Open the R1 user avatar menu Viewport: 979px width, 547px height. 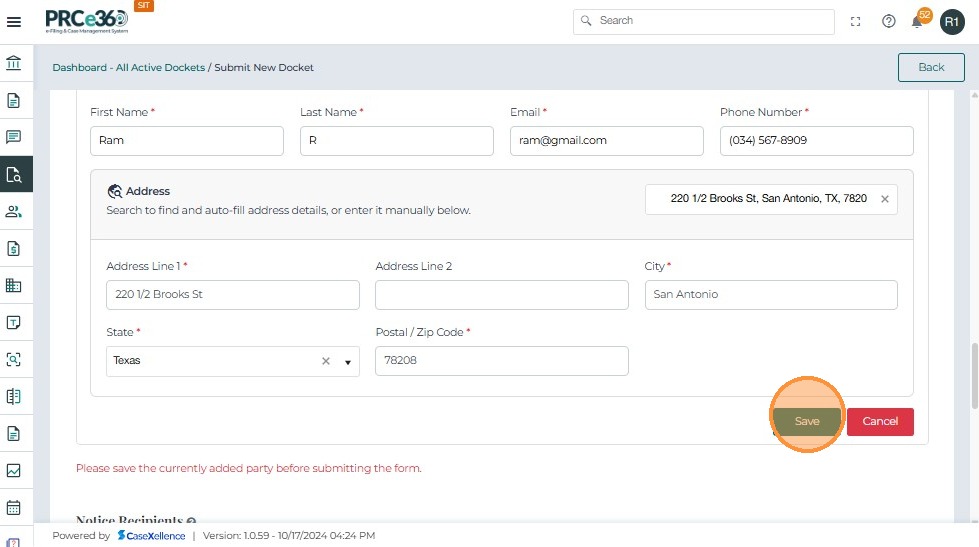coord(952,21)
